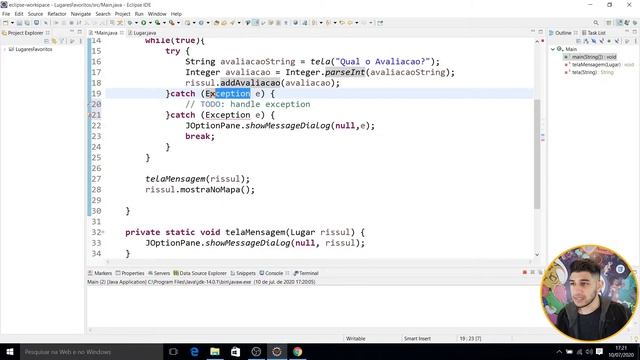Maximize the editor area pane

pos(540,32)
